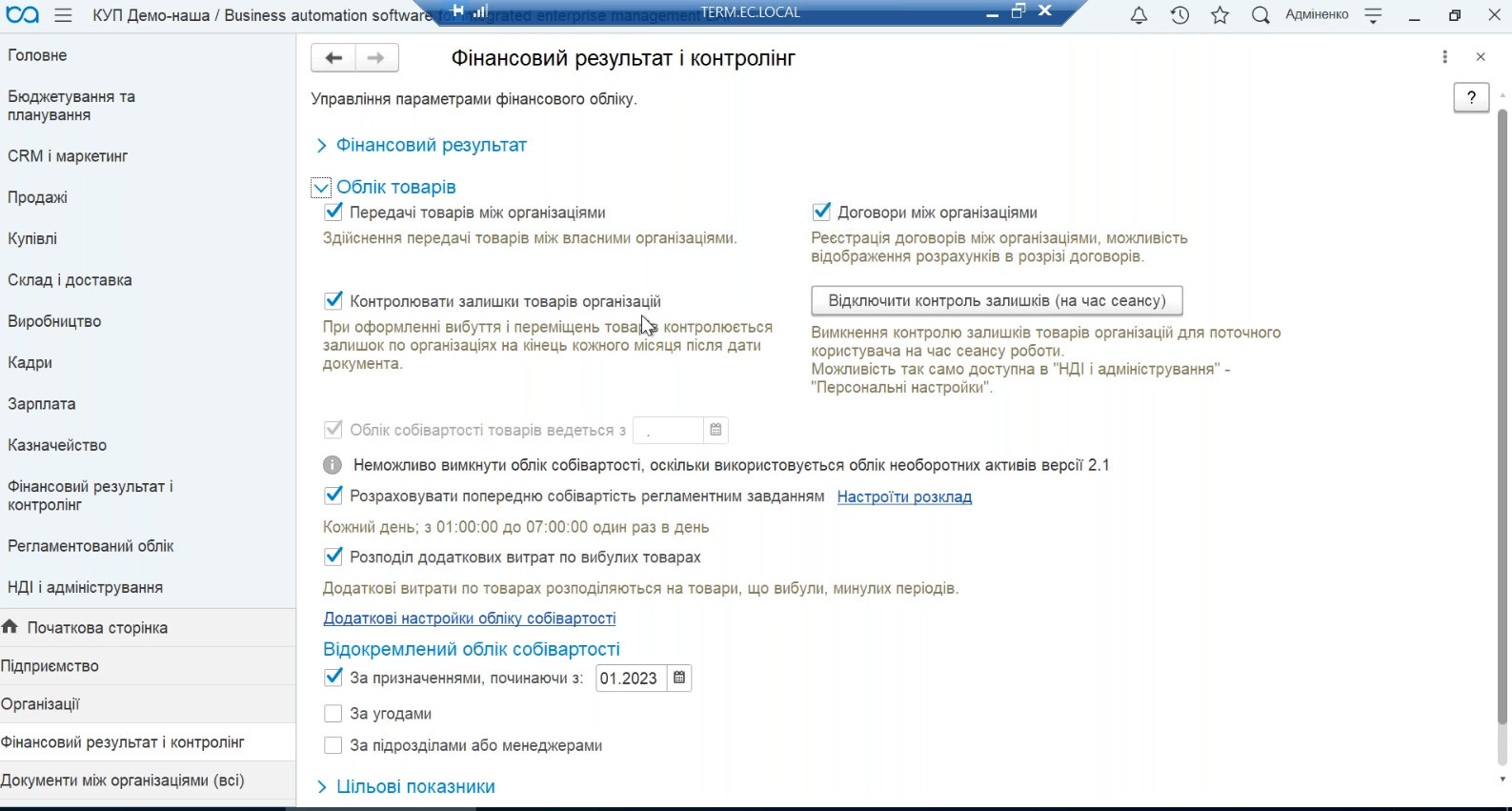Image resolution: width=1512 pixels, height=811 pixels.
Task: Open notifications bell
Action: click(1139, 15)
